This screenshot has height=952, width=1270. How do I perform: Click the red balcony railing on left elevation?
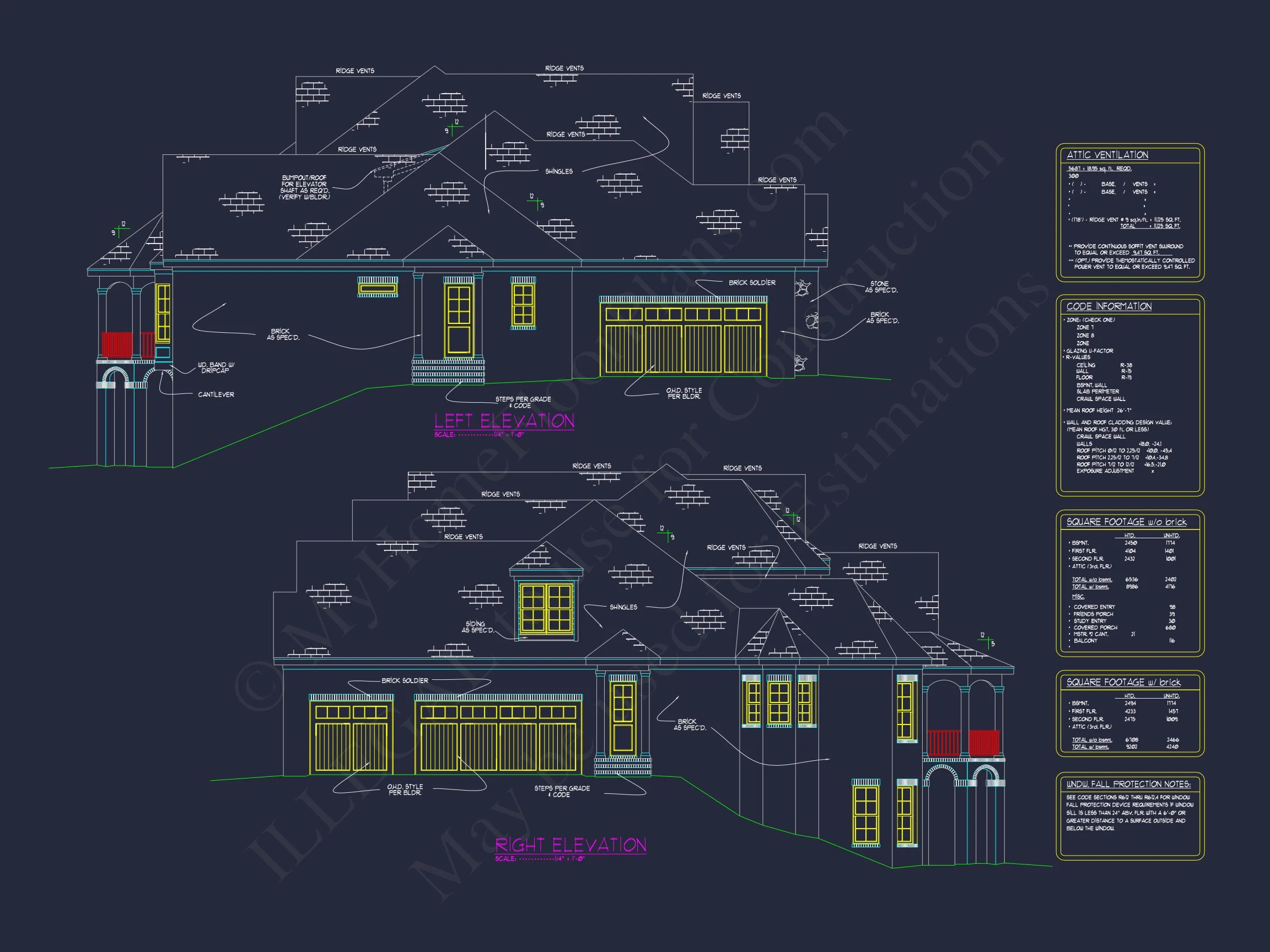coord(116,344)
